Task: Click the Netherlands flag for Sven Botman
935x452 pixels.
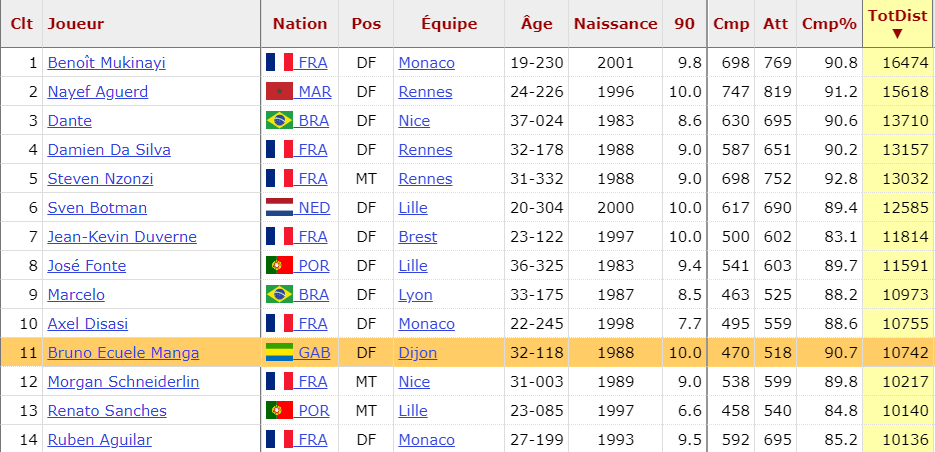Action: (x=279, y=208)
